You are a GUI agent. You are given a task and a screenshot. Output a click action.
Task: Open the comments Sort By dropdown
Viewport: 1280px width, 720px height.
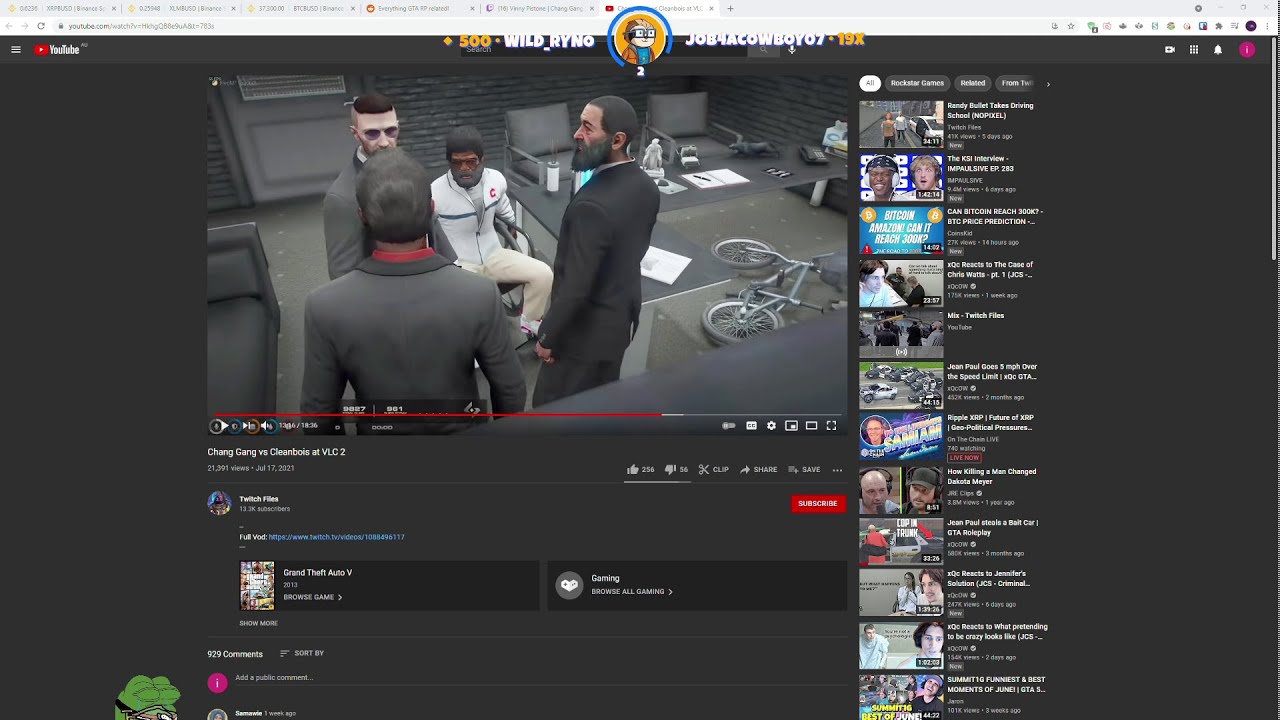(x=302, y=653)
